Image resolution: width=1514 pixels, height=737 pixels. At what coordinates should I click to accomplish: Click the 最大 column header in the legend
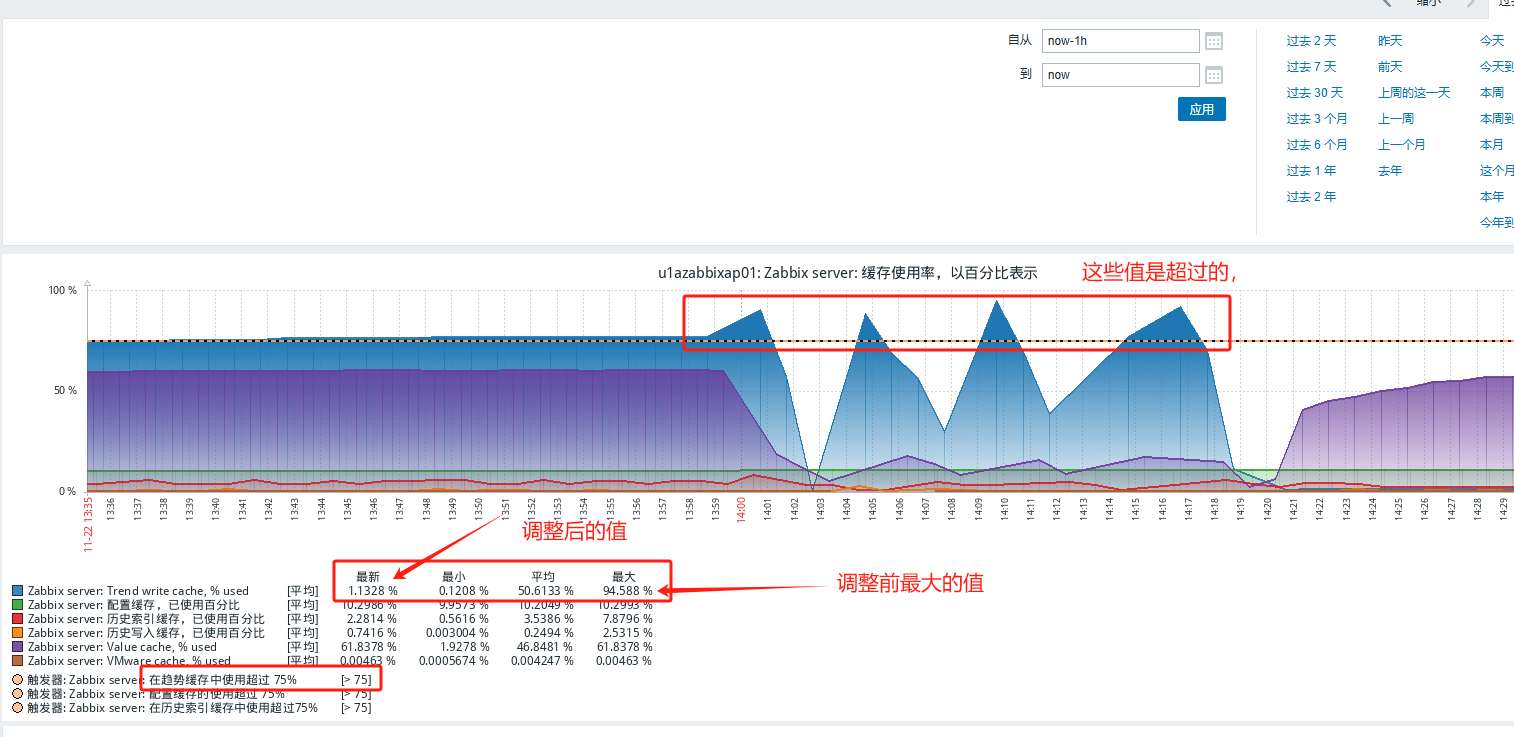click(623, 577)
